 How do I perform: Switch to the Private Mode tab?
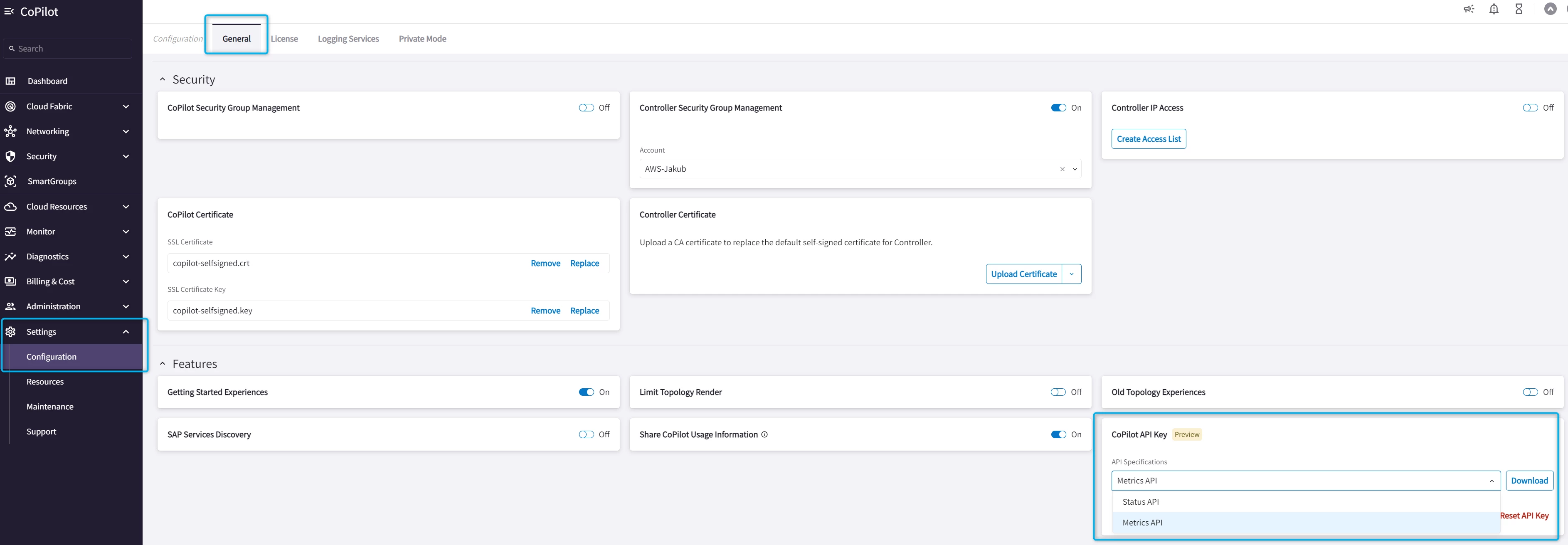(x=422, y=39)
